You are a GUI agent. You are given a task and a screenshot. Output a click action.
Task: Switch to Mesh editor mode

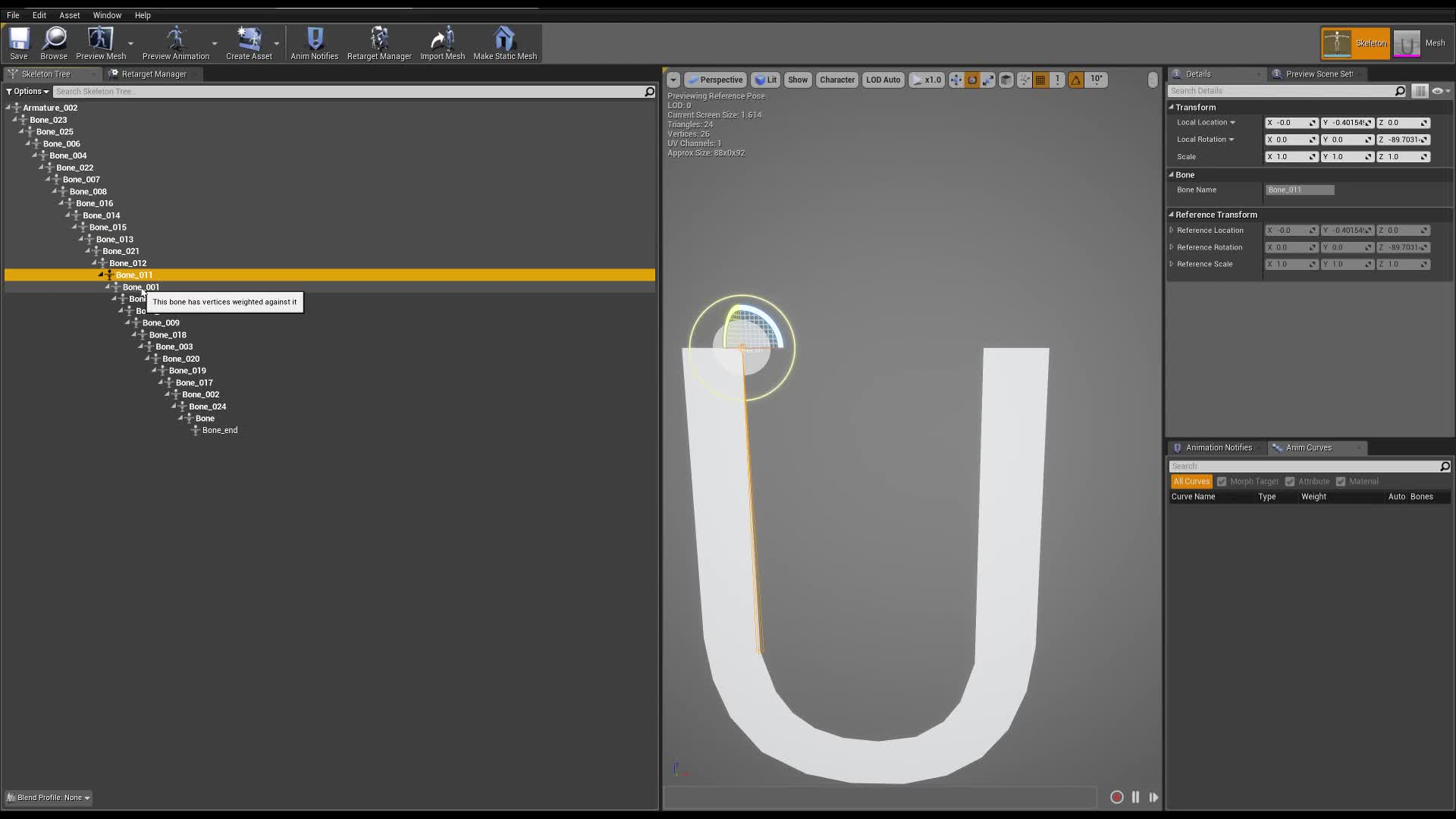pos(1420,43)
